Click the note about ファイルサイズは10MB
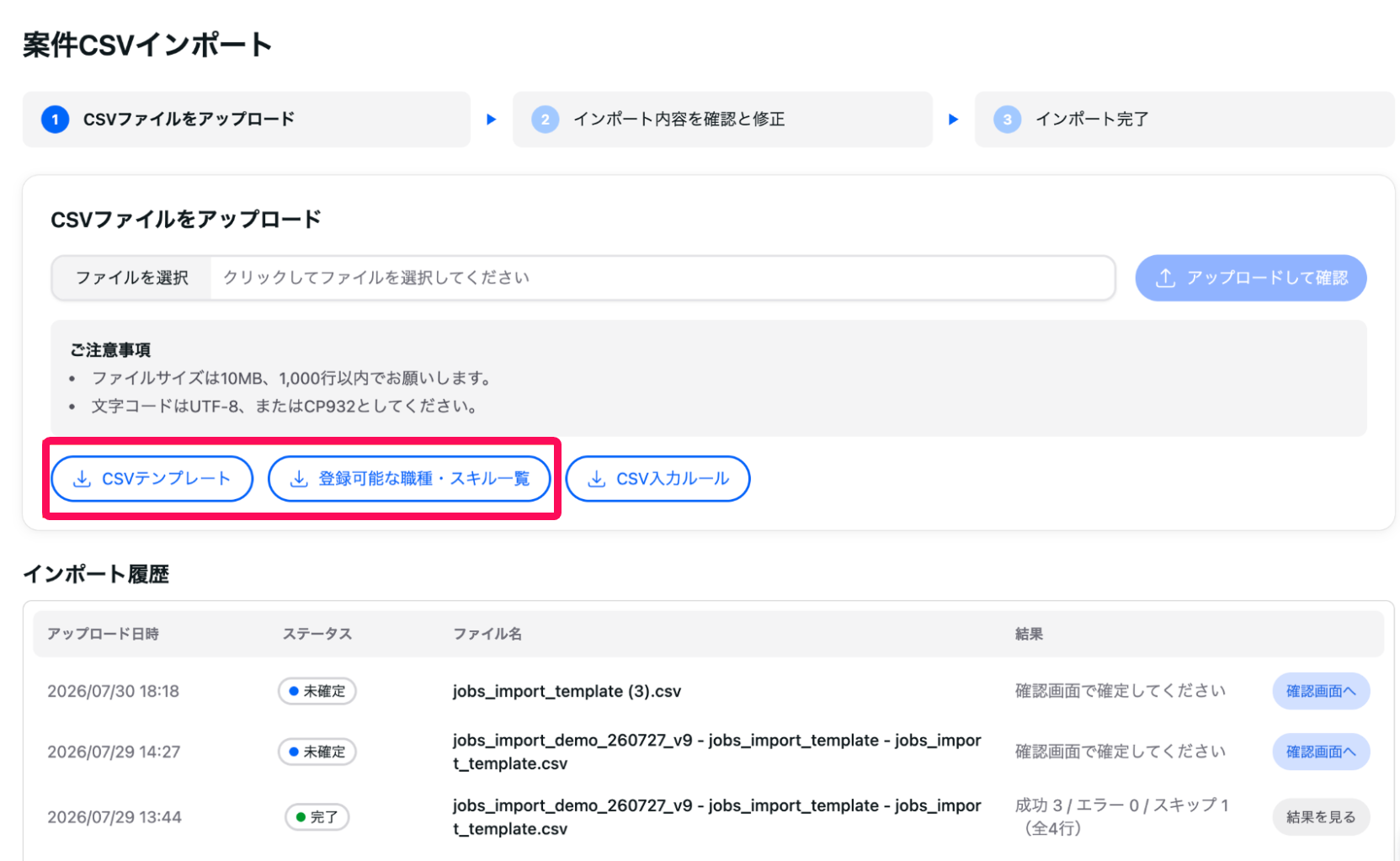The width and height of the screenshot is (1400, 861). coord(291,379)
